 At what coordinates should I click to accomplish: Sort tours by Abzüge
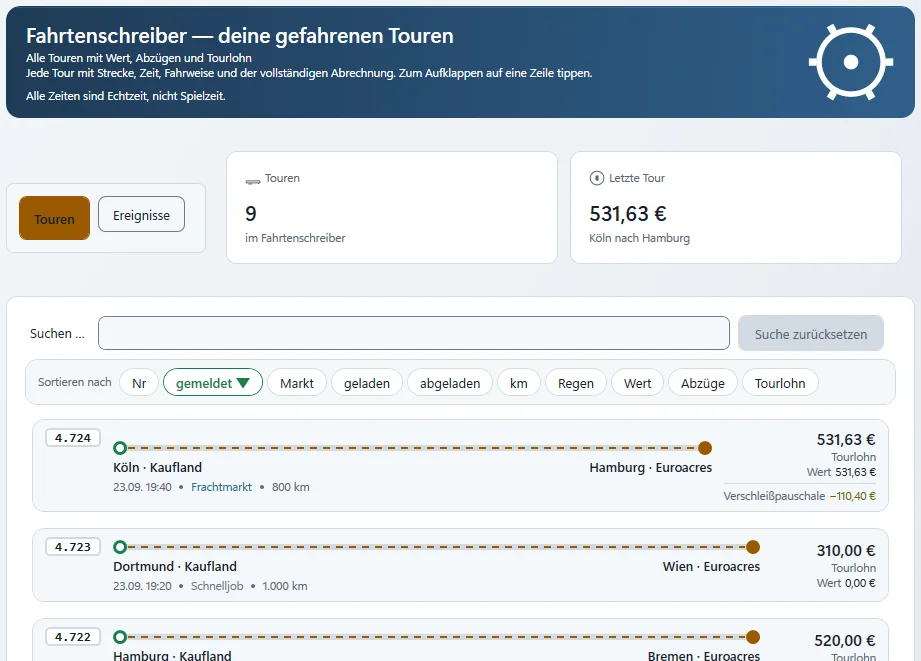[702, 382]
